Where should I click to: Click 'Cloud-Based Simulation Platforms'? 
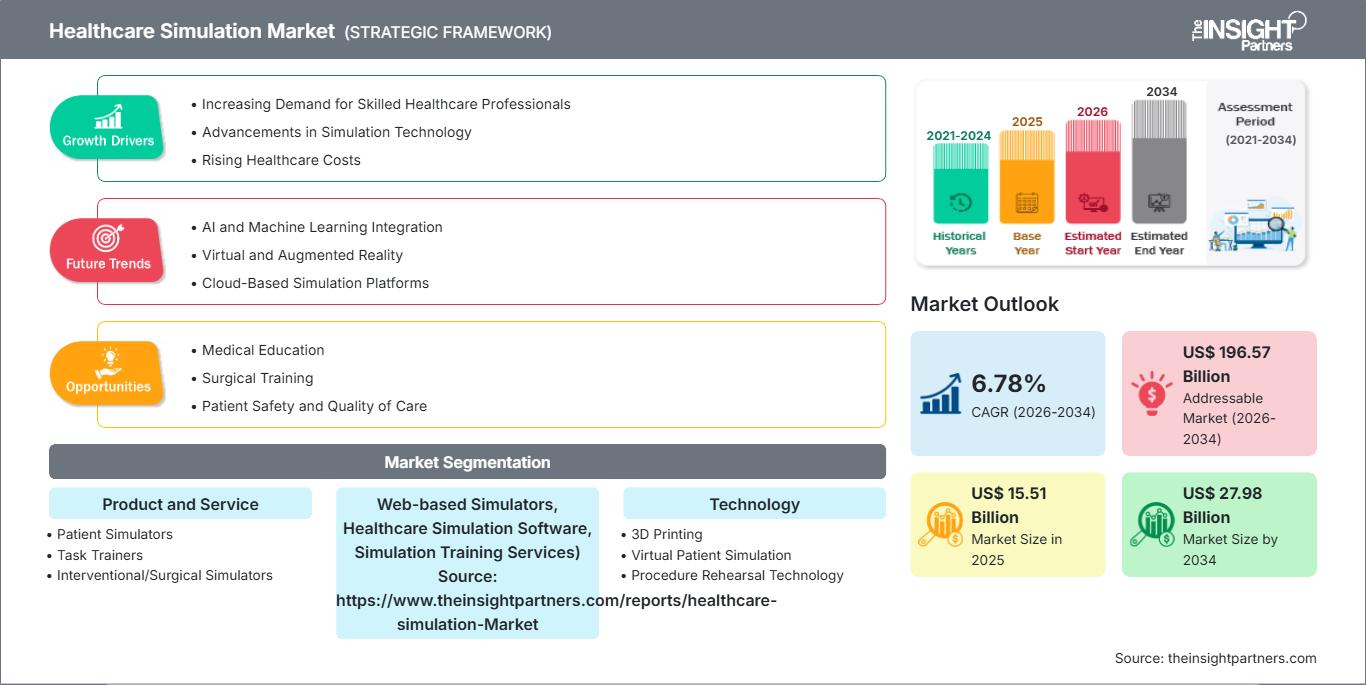315,283
